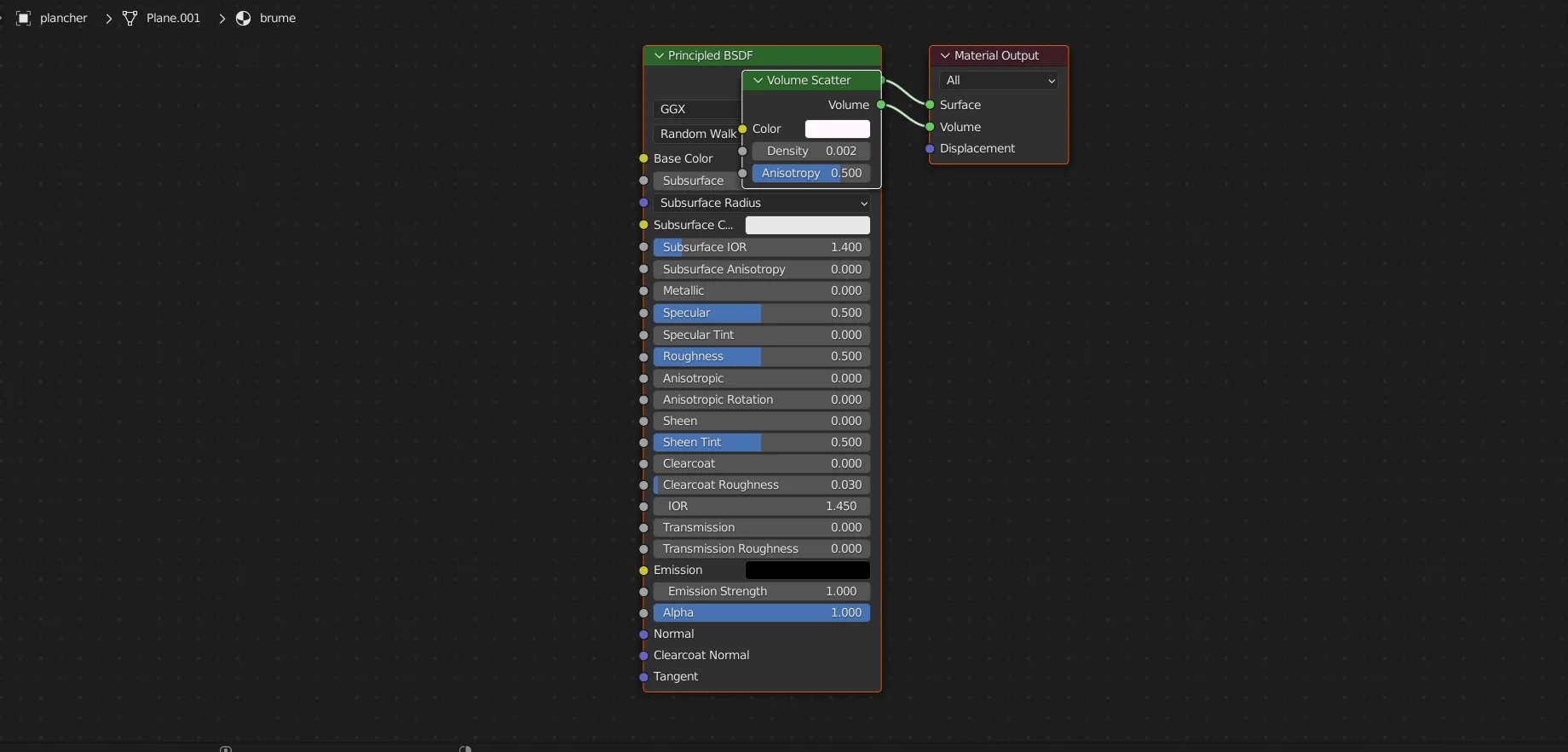Click the brume material sphere icon
Screen dimensions: 1568x752
[244, 18]
